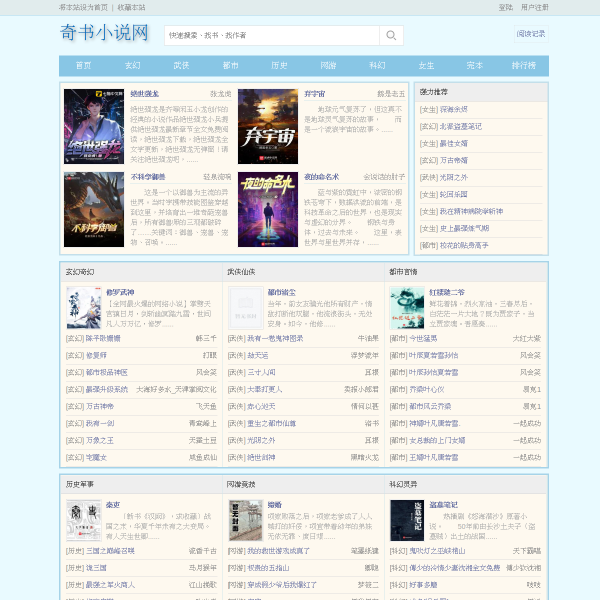Open the 完本 nav category

(x=475, y=65)
